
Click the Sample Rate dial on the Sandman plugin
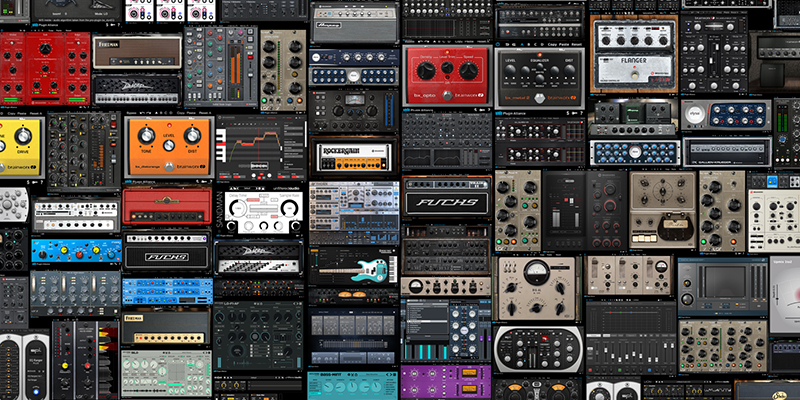click(x=289, y=208)
